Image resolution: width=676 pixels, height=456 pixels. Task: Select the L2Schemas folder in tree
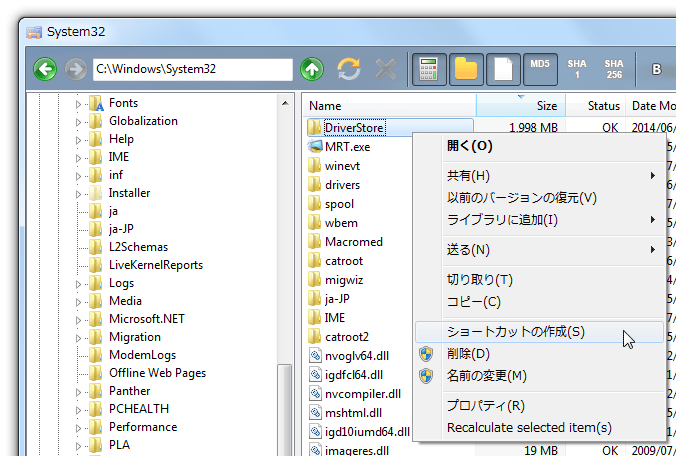[138, 247]
